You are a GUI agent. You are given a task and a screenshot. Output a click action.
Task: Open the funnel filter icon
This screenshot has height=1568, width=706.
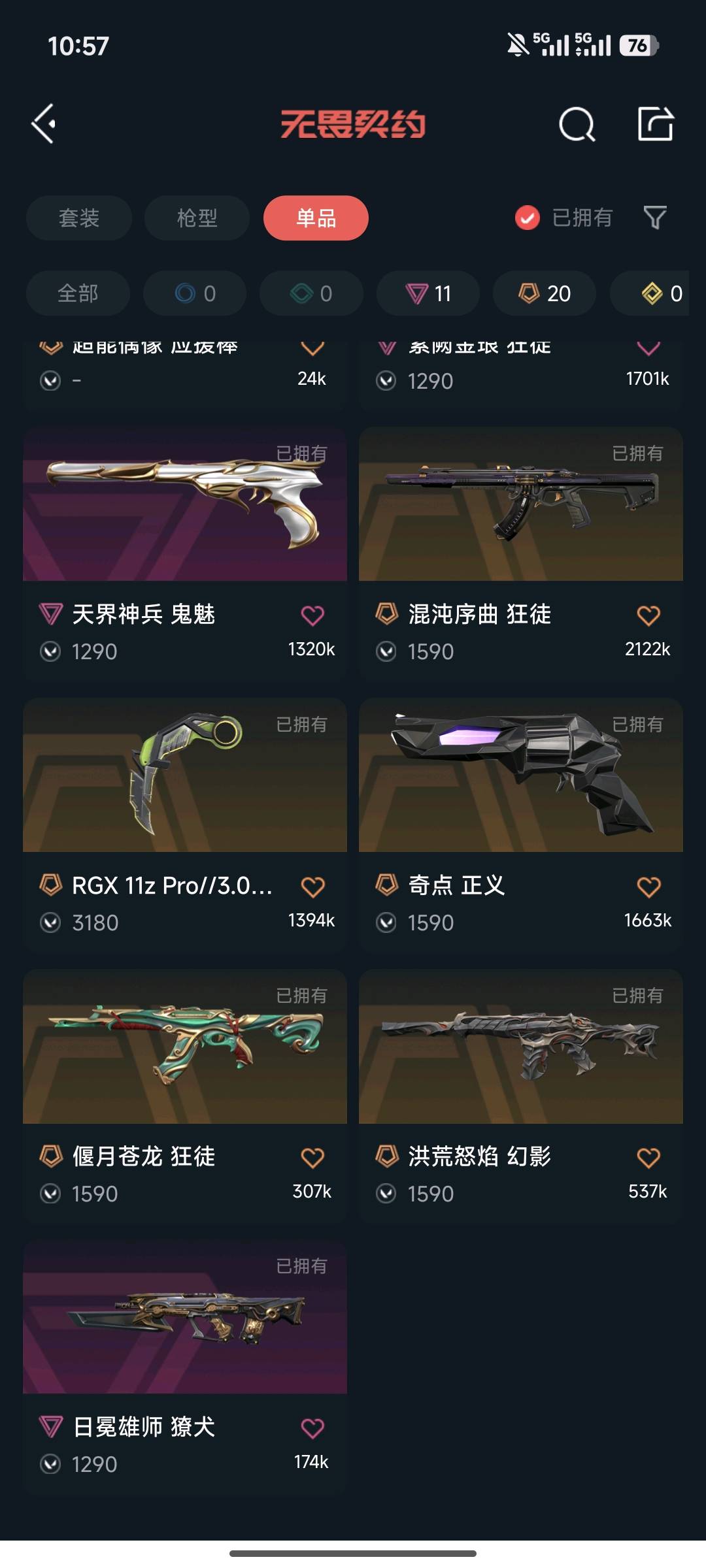654,217
